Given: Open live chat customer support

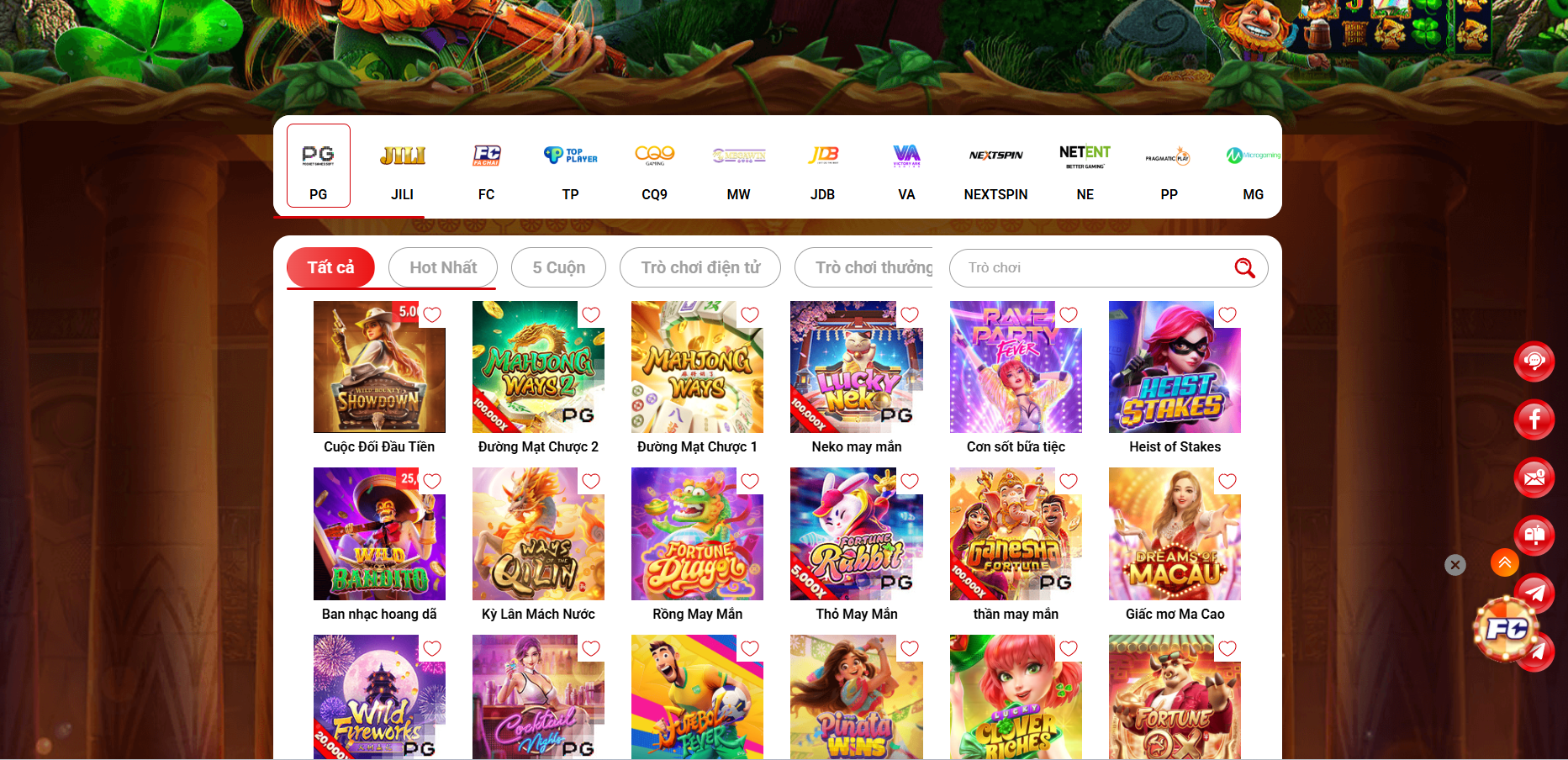Looking at the screenshot, I should click(1534, 362).
